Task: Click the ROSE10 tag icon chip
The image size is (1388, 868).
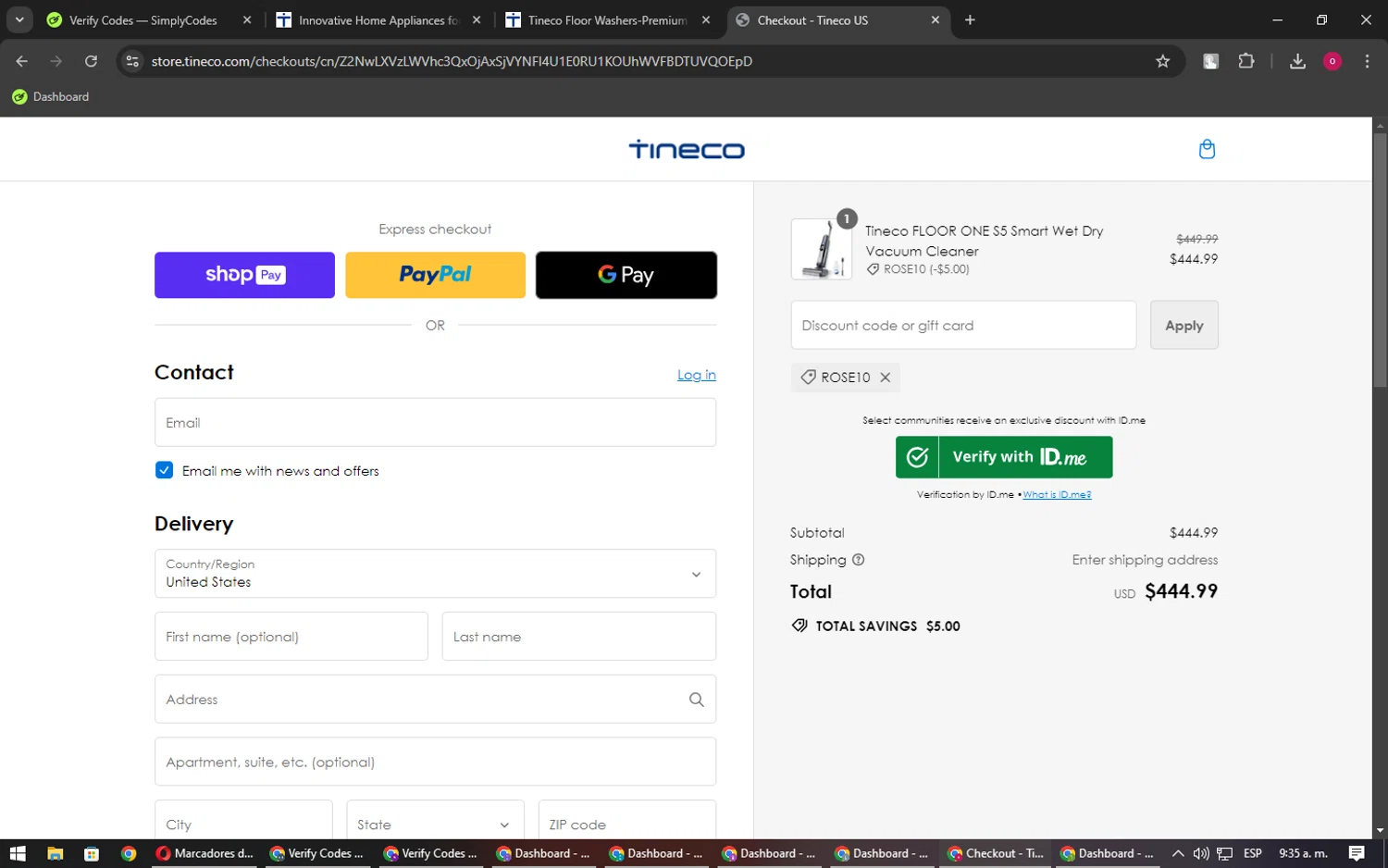Action: click(x=808, y=378)
